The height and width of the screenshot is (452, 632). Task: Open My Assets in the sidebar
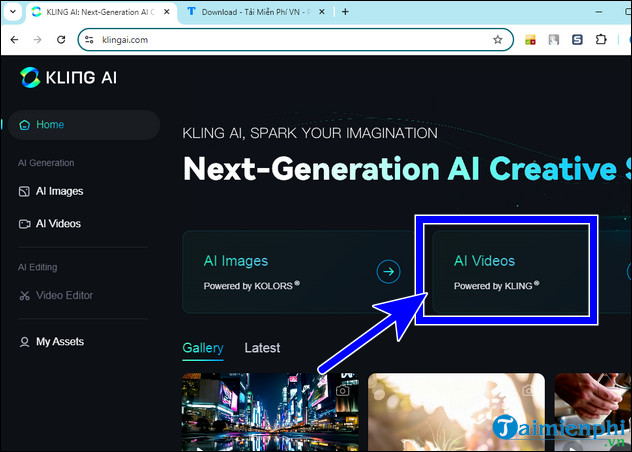pyautogui.click(x=52, y=342)
